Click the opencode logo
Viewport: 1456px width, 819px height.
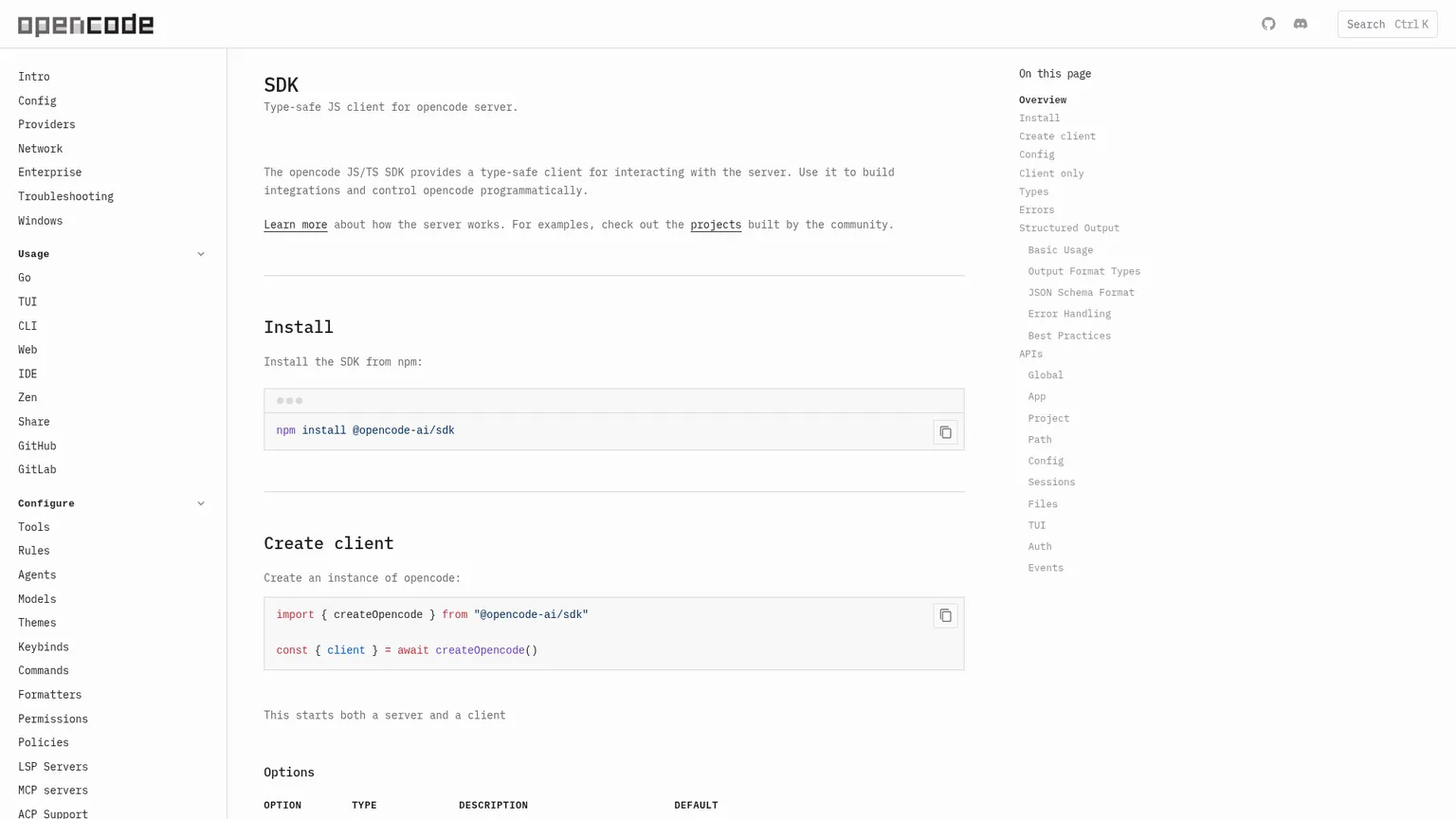click(85, 25)
